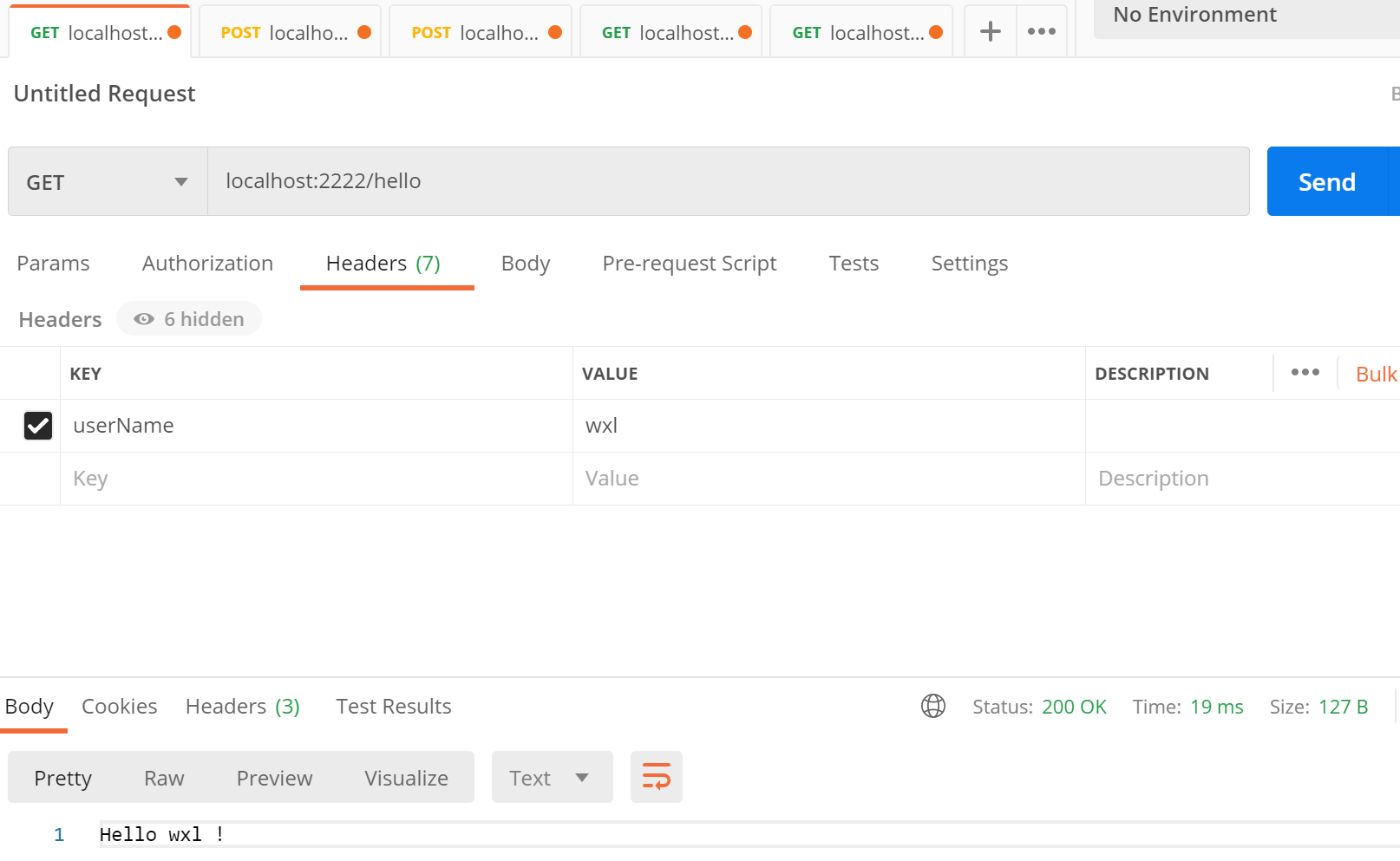The width and height of the screenshot is (1400, 861).
Task: Open the Tests tab
Action: click(854, 263)
